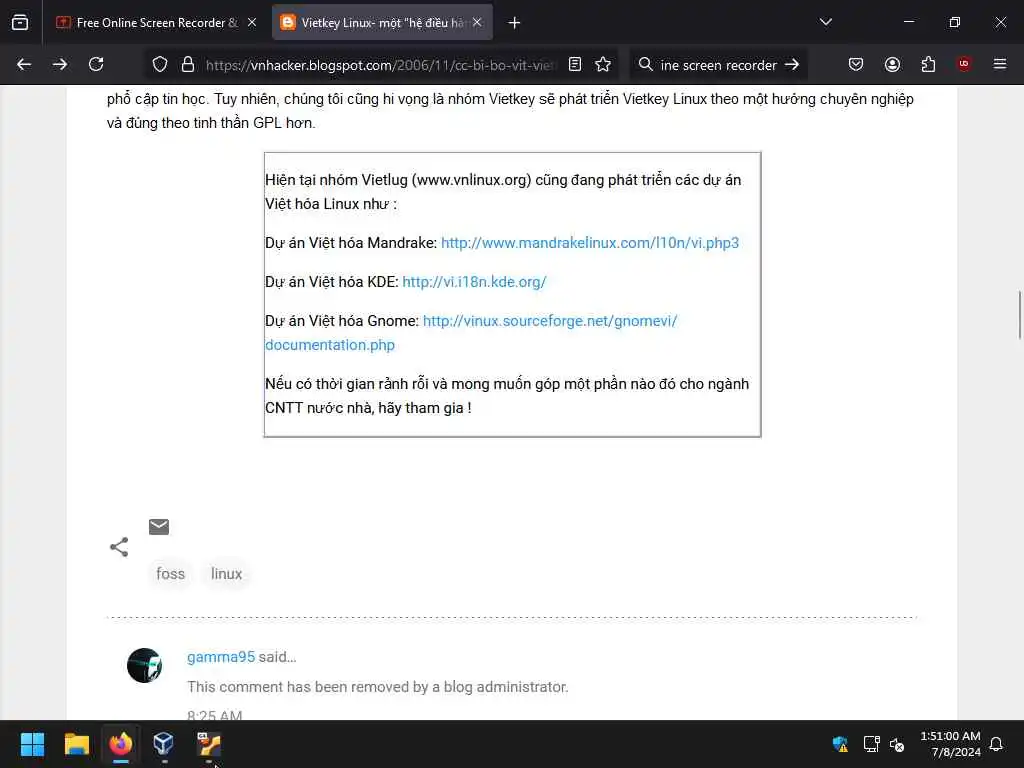The width and height of the screenshot is (1024, 768).
Task: Click the email post envelope icon
Action: tap(159, 526)
